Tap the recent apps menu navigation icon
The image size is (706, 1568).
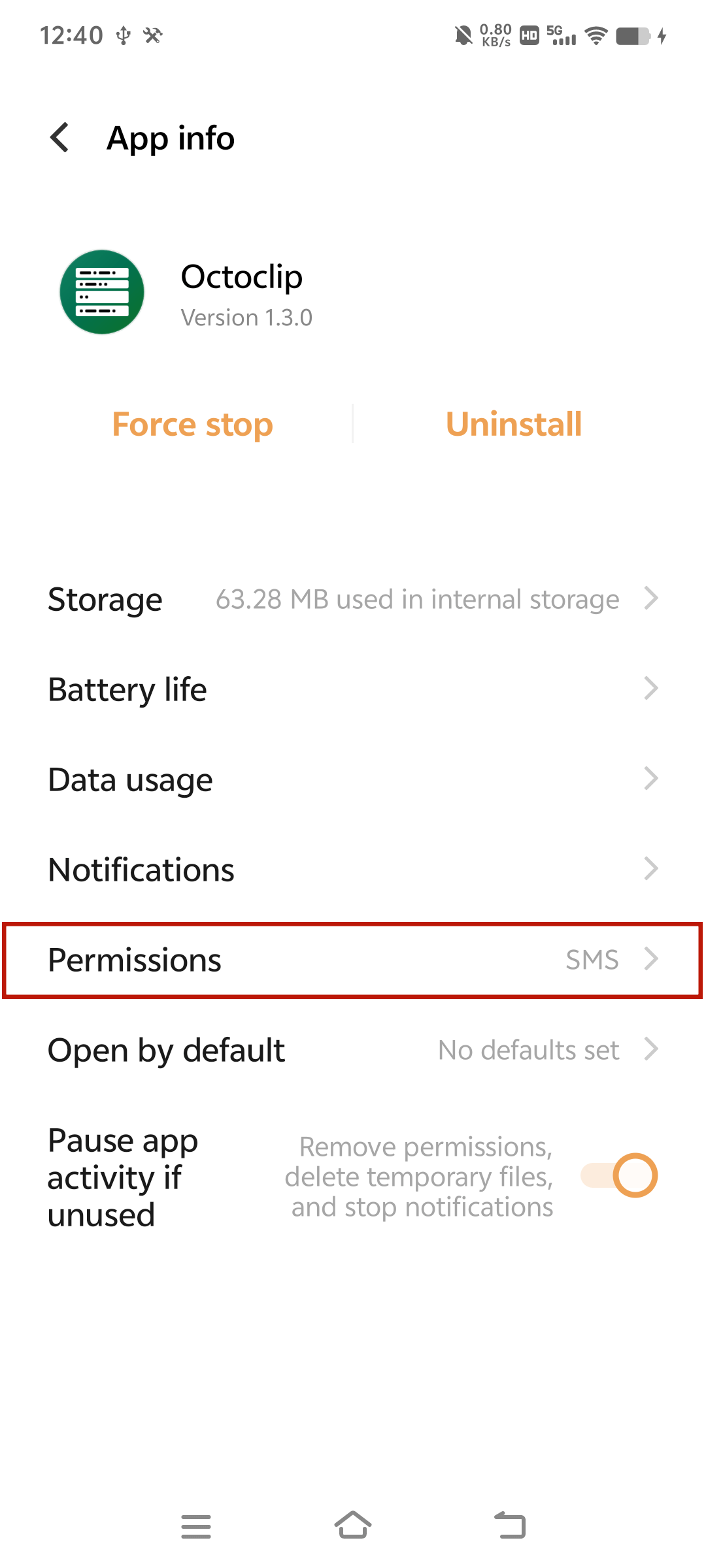pyautogui.click(x=196, y=1526)
